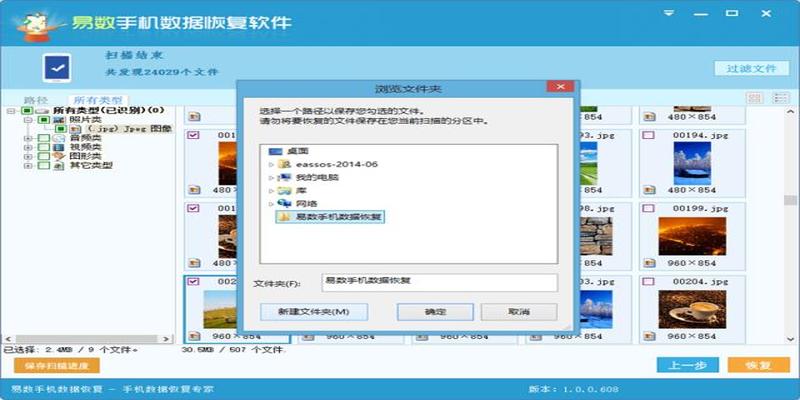Switch to the 所有类型 tab
The height and width of the screenshot is (400, 800).
98,100
